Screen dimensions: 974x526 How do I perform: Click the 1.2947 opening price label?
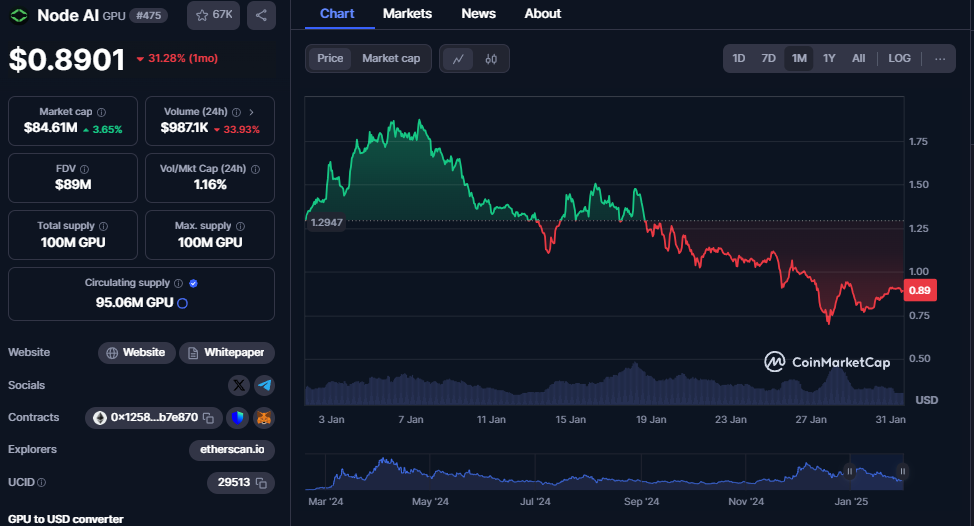click(x=326, y=222)
